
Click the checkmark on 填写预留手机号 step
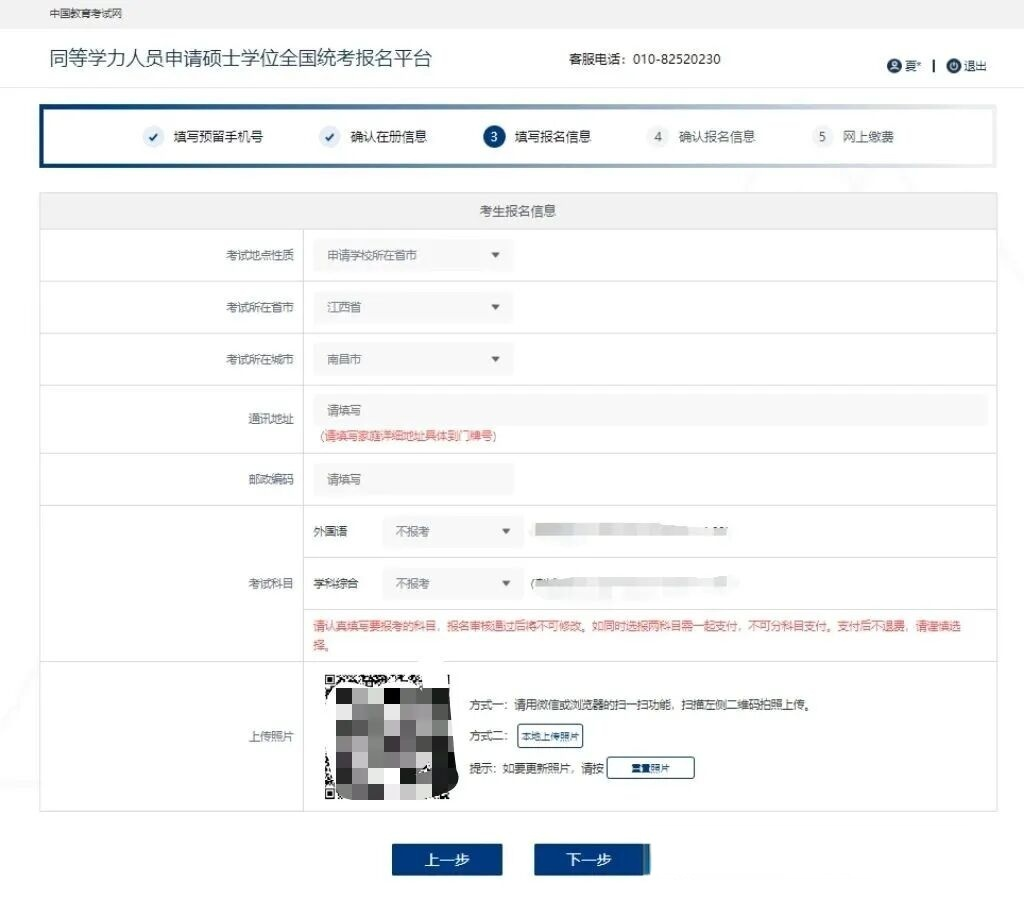(153, 137)
